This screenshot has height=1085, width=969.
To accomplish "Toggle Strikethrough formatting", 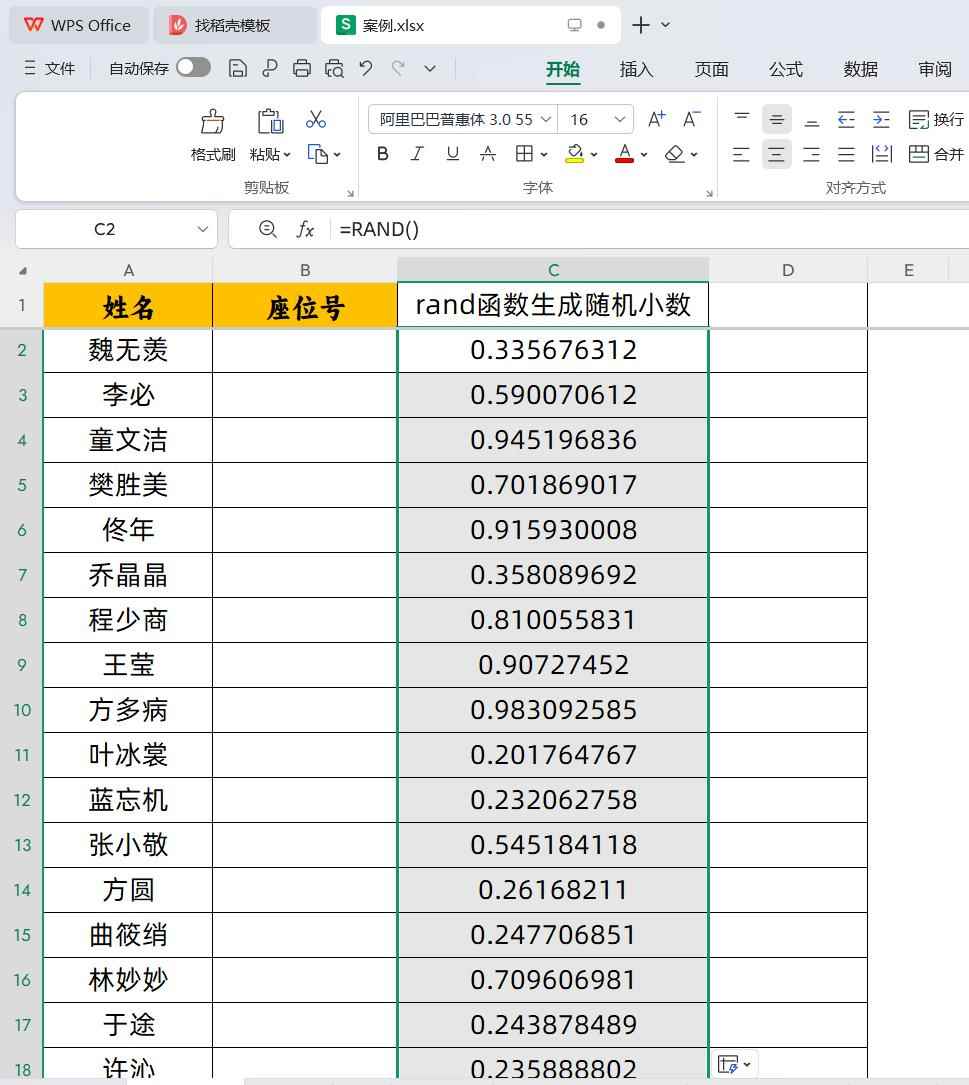I will point(488,154).
